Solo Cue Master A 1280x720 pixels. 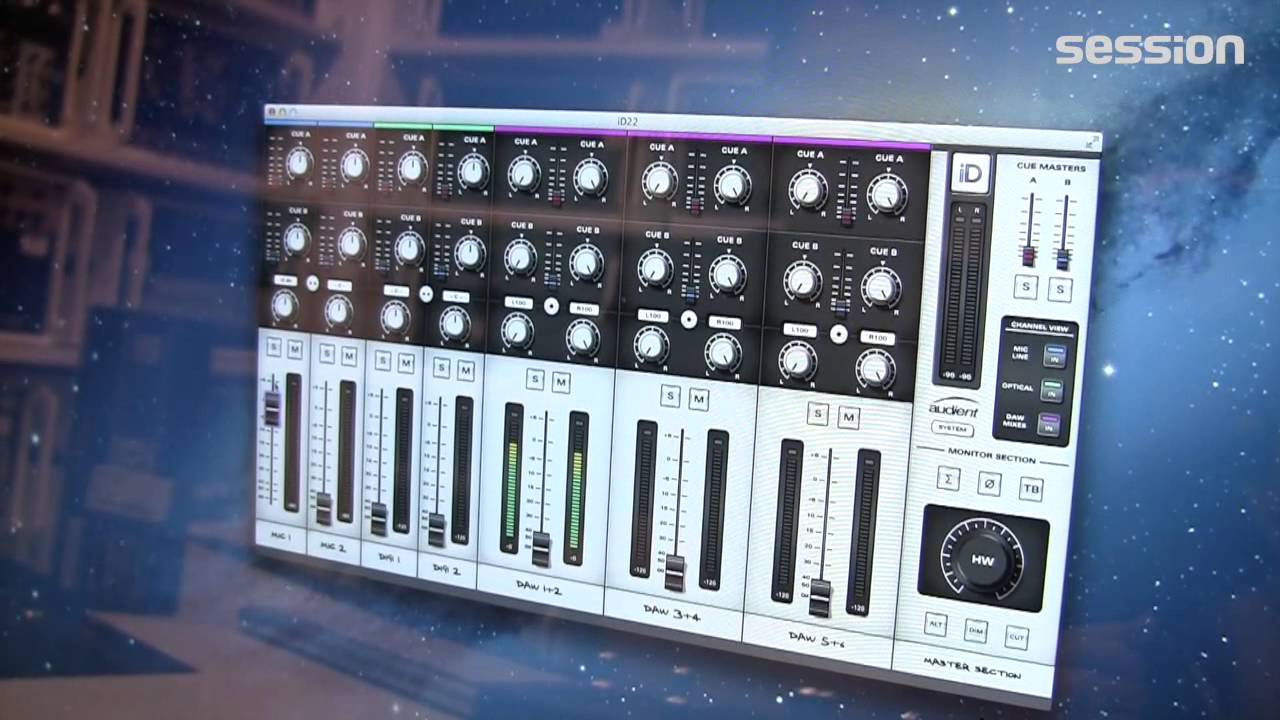click(x=1025, y=287)
